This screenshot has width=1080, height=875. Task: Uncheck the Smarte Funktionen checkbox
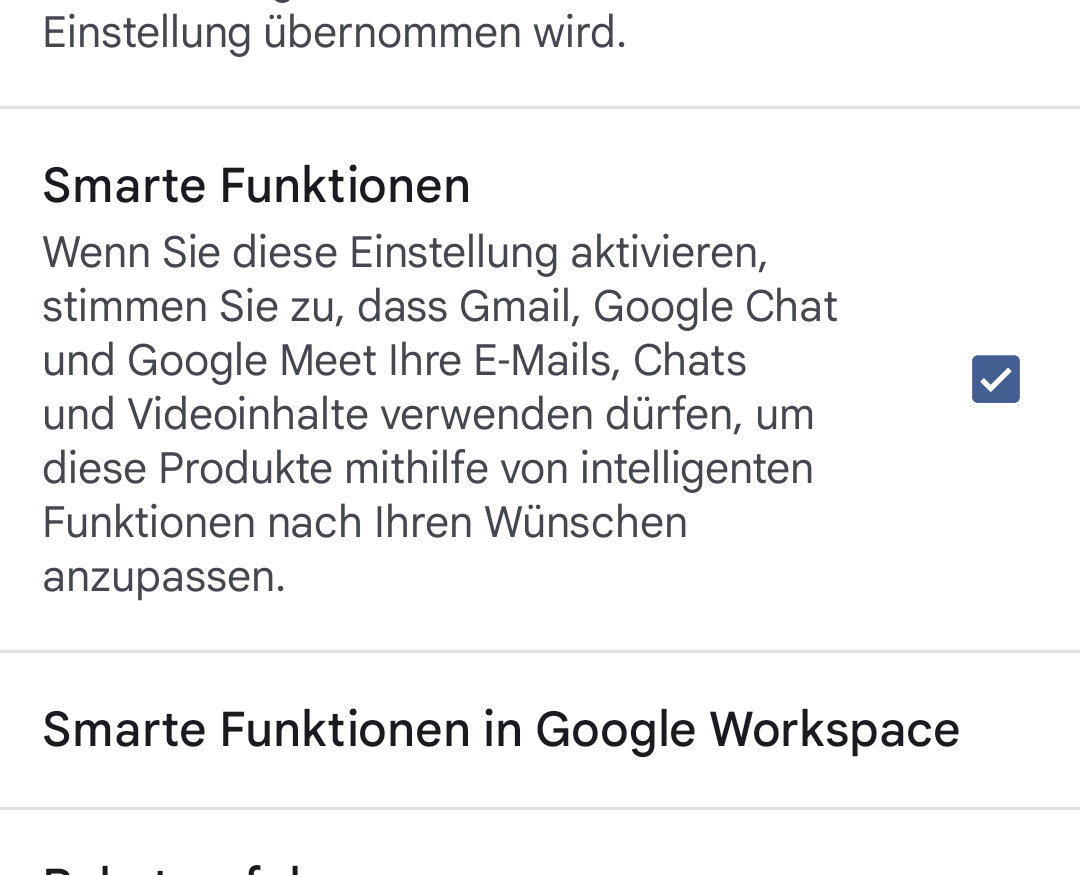pos(995,379)
